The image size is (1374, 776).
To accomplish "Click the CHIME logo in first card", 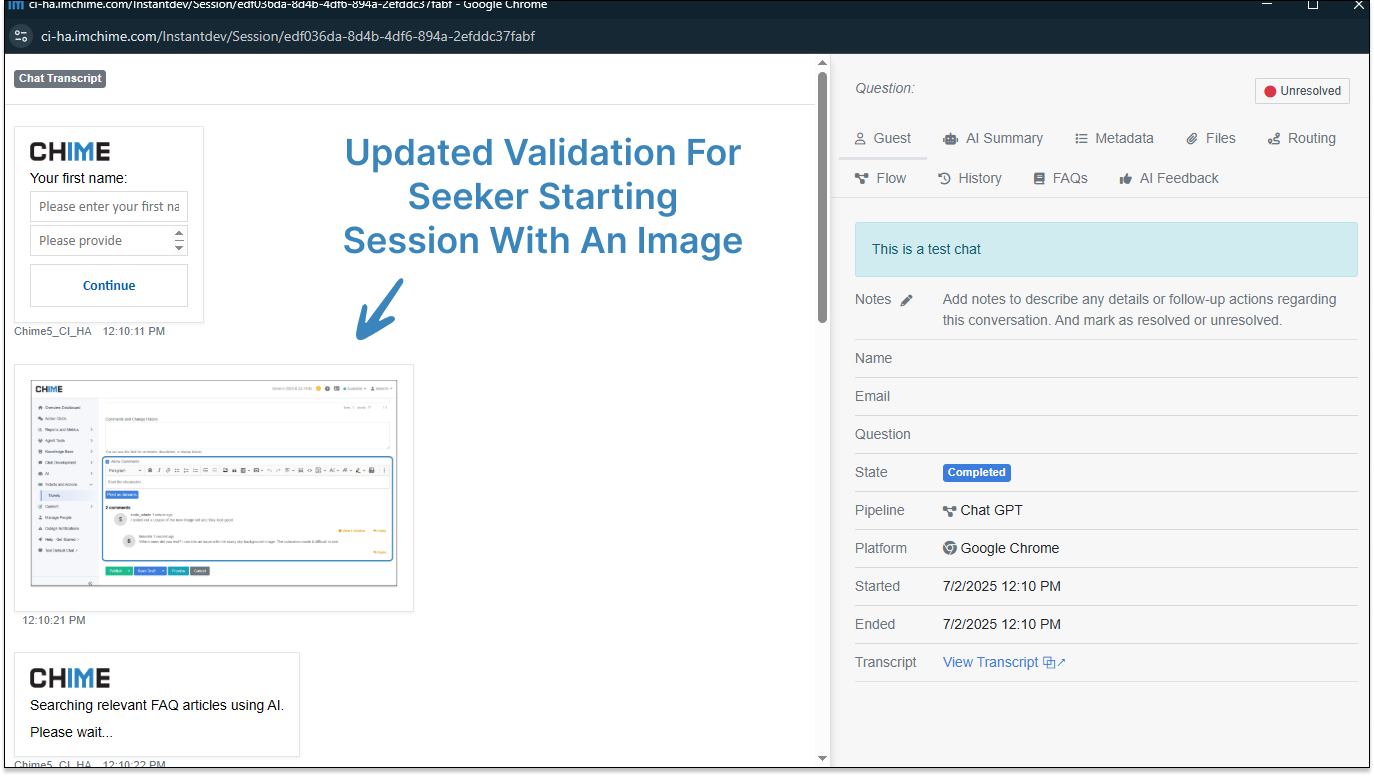I will click(x=70, y=152).
